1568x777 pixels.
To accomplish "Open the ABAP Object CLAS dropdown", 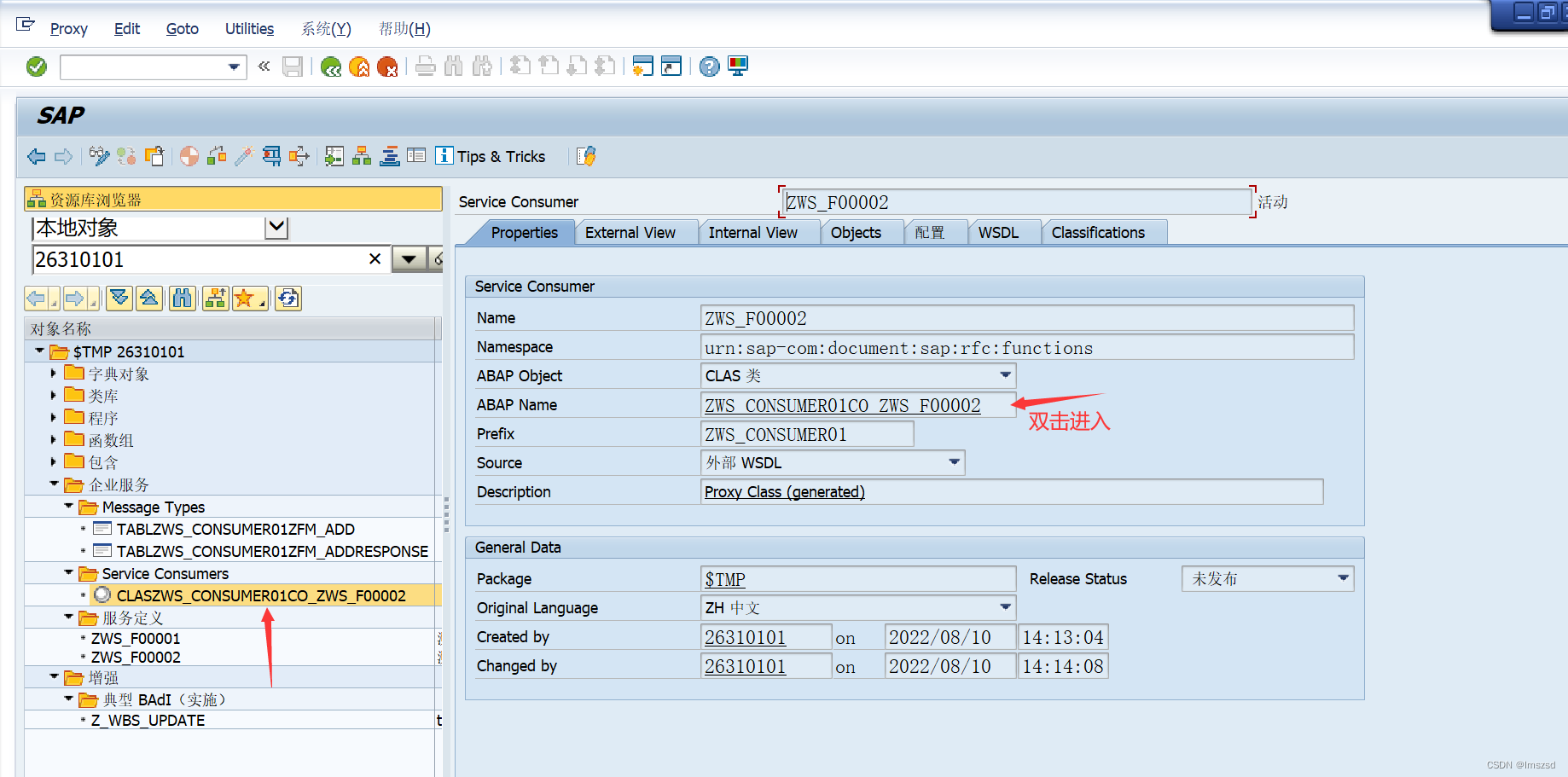I will pos(1005,375).
